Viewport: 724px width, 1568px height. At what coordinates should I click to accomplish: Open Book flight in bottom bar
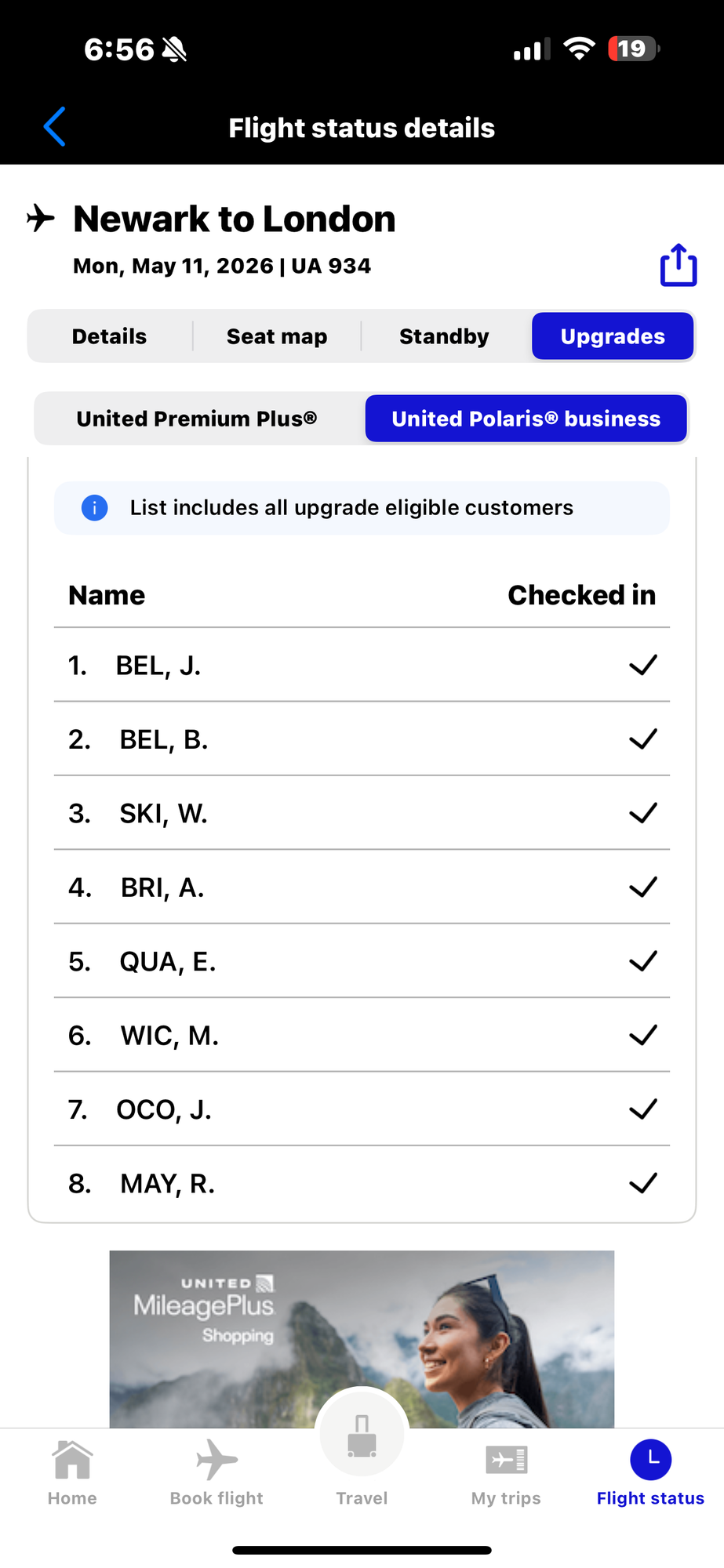coord(216,1460)
